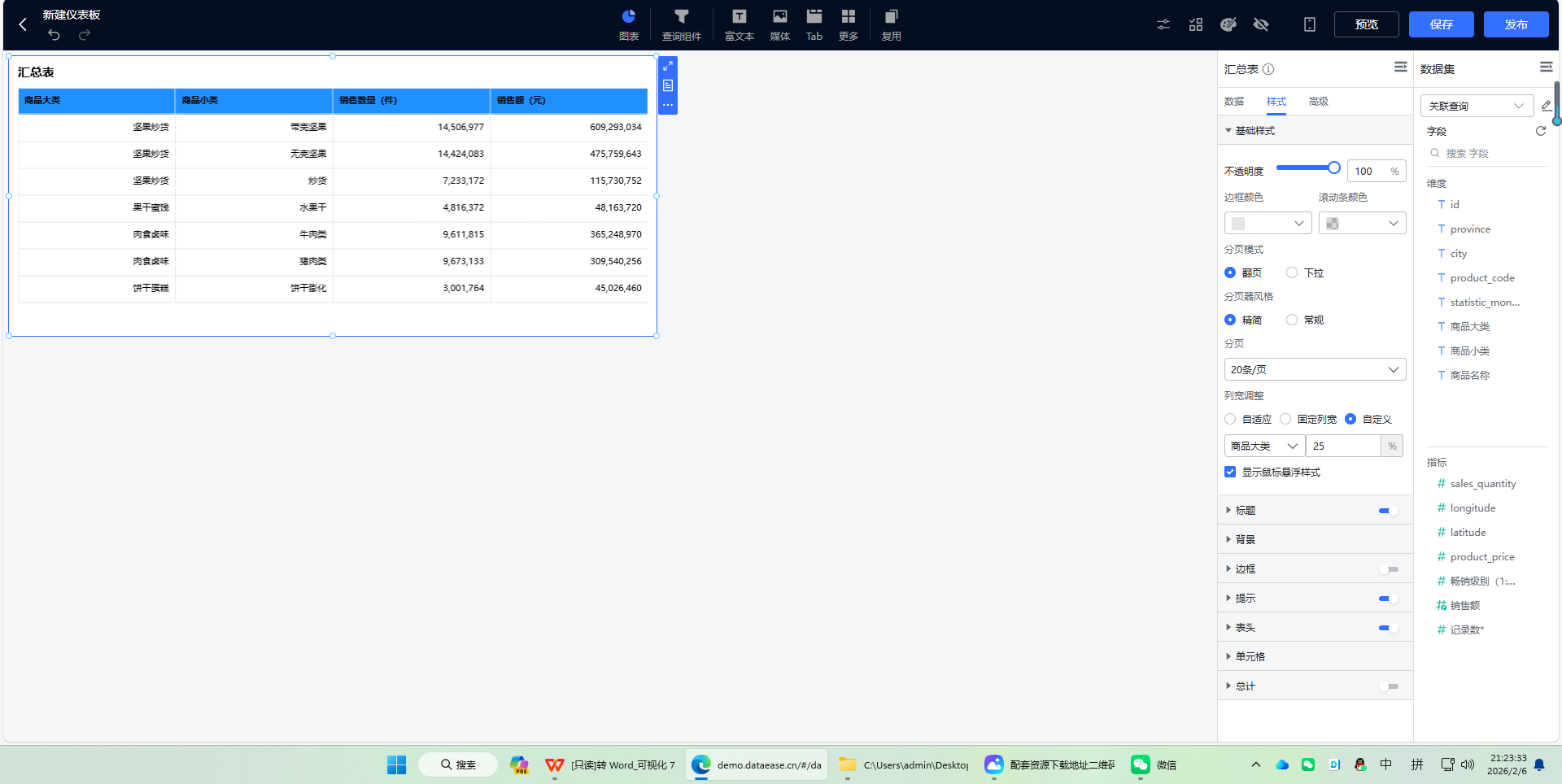Expand the 单元格 section
Image resolution: width=1562 pixels, height=784 pixels.
point(1315,656)
